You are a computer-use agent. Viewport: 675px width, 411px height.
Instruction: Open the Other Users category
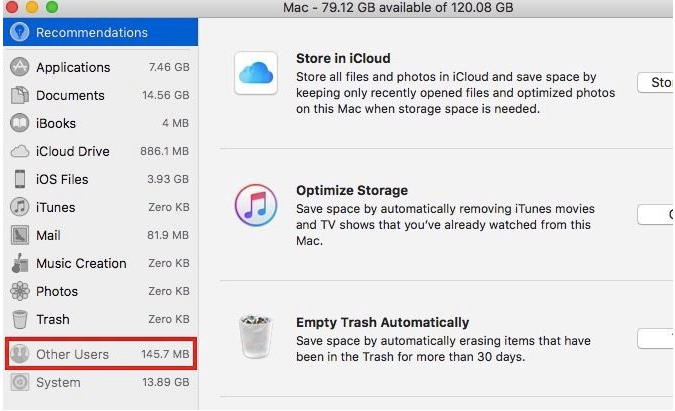(x=100, y=354)
